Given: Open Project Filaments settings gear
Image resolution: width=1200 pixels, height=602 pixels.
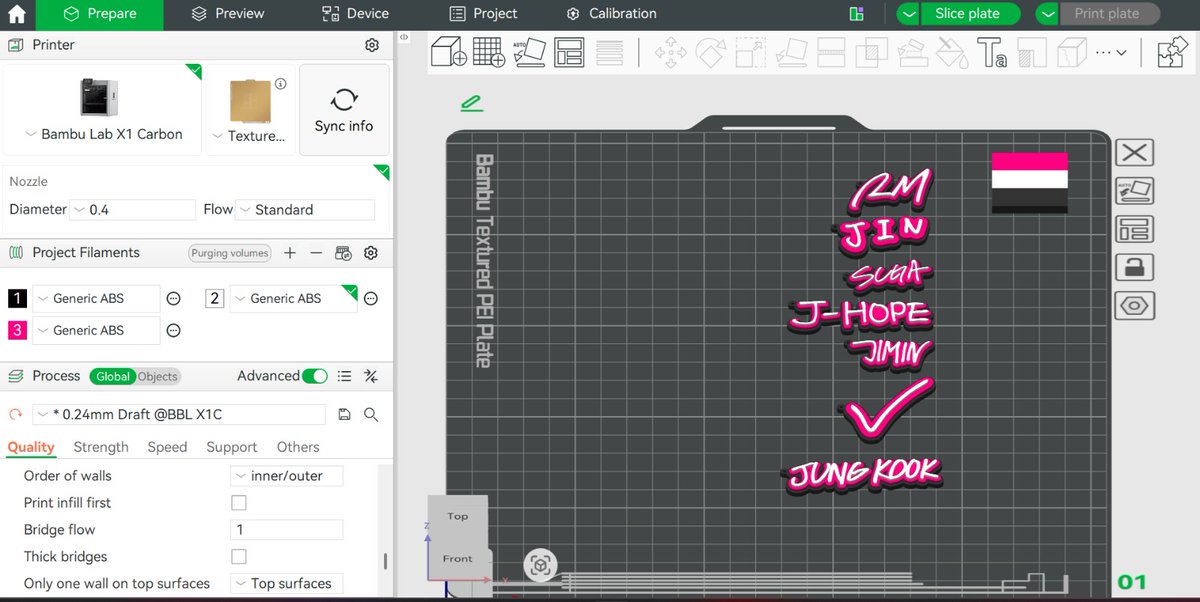Looking at the screenshot, I should point(371,253).
